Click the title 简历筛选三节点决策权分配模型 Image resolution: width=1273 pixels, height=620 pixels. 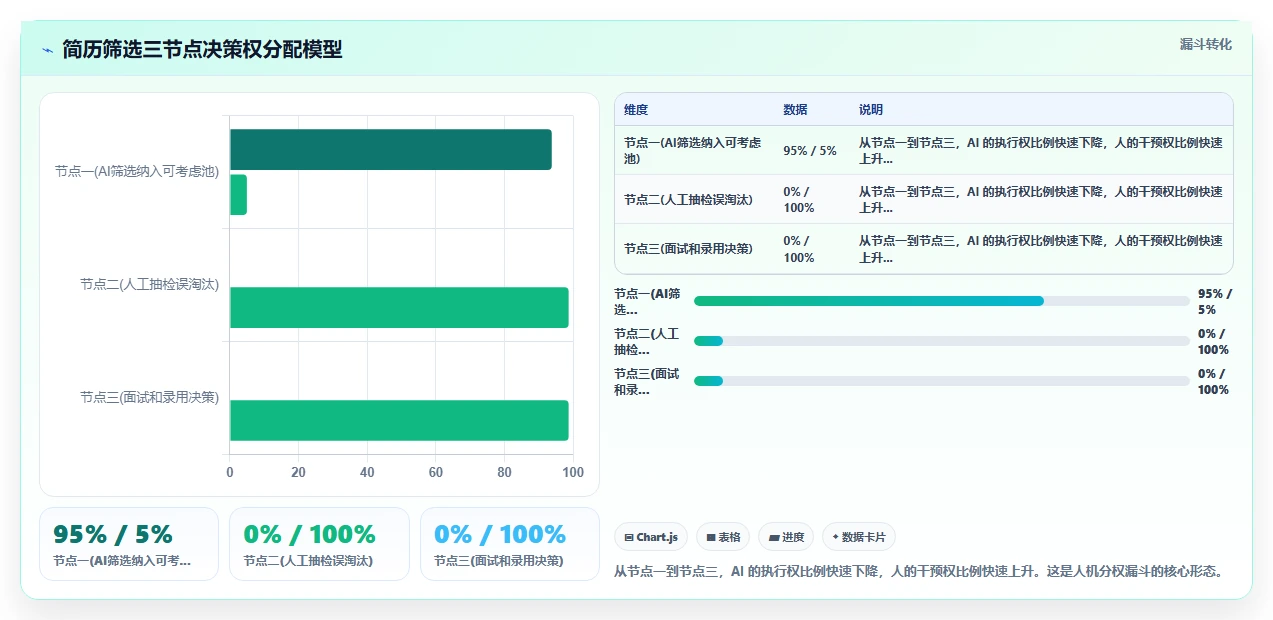coord(202,50)
